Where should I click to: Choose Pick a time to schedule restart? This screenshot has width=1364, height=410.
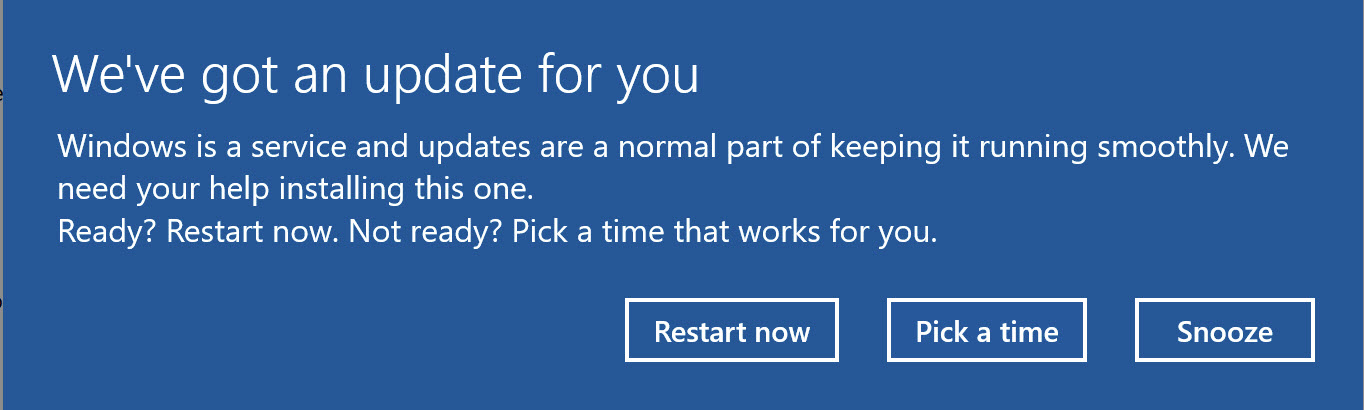[986, 331]
